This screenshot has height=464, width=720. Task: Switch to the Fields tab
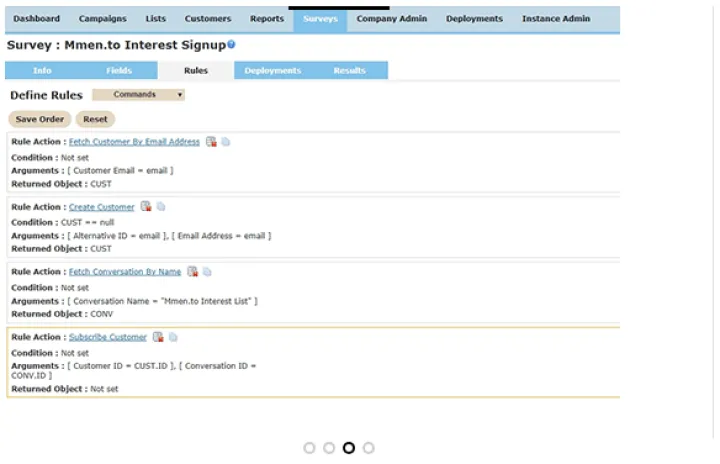[x=119, y=71]
